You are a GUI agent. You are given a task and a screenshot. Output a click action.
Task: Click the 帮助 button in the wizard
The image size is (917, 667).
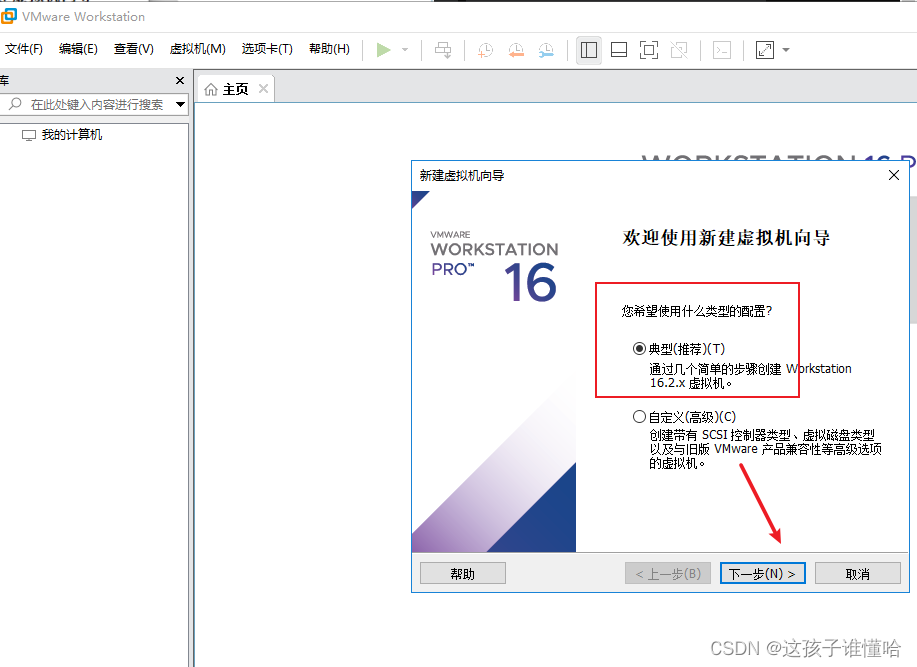(463, 573)
